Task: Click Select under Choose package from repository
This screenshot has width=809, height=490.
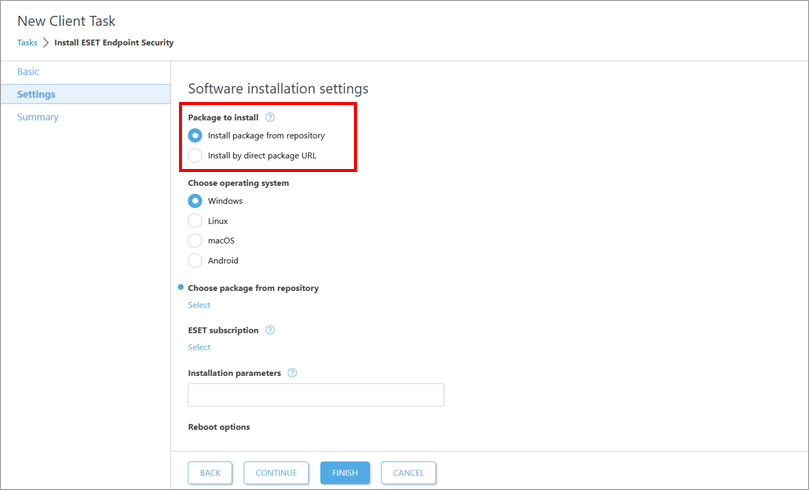Action: 199,305
